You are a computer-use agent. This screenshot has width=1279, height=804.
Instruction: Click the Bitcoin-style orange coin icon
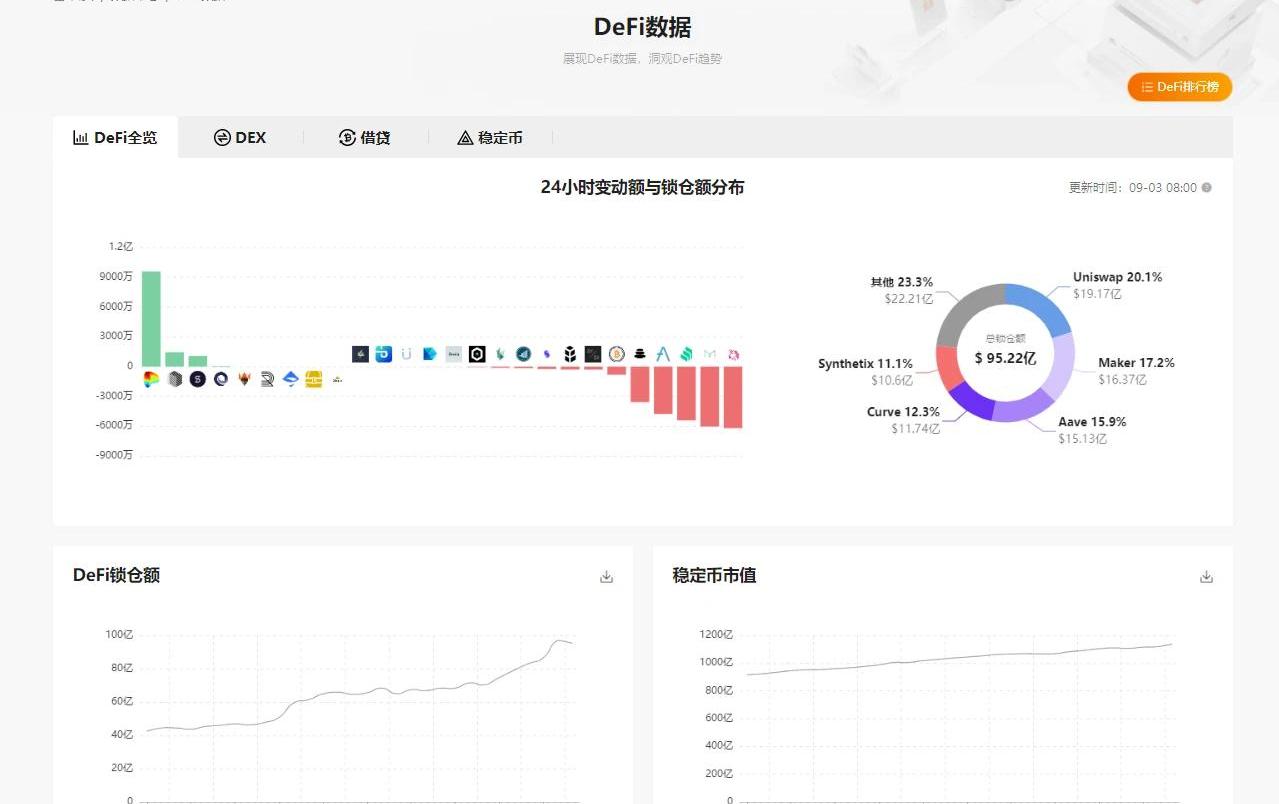point(617,354)
